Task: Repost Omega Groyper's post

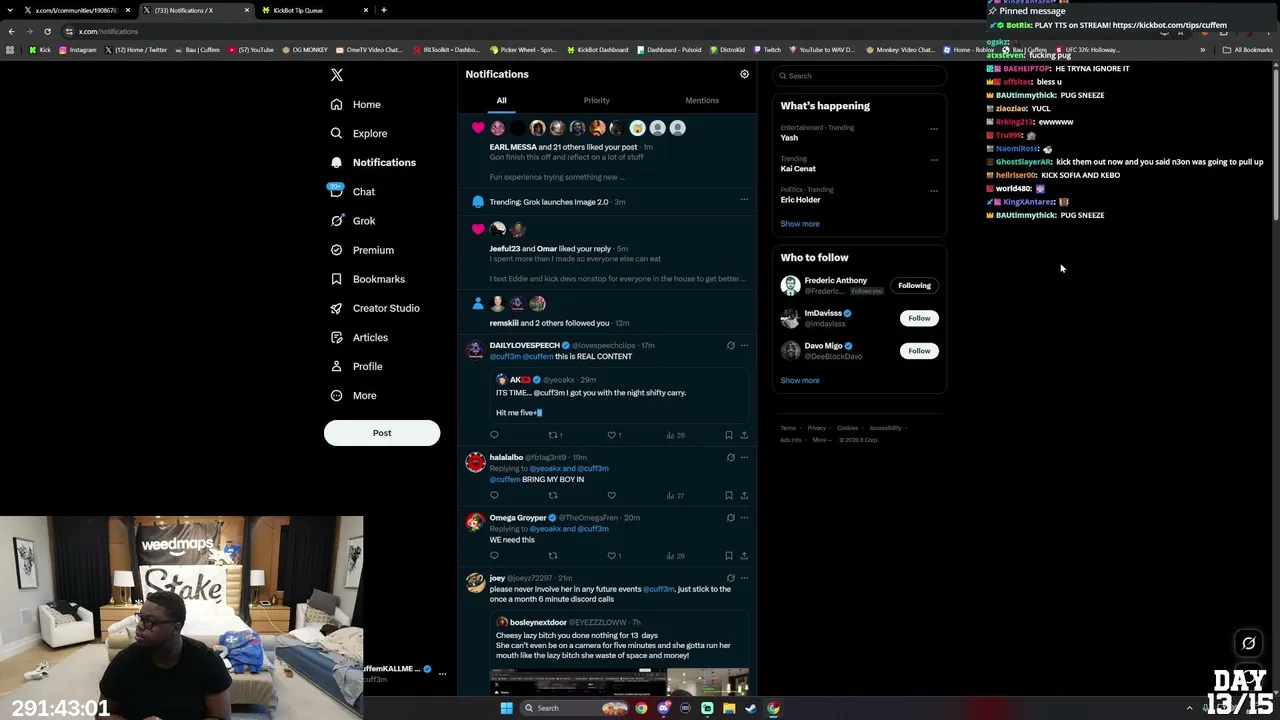Action: point(553,556)
